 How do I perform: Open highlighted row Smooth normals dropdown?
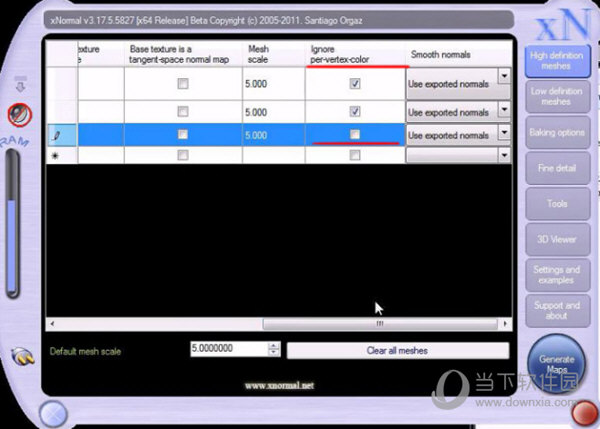point(504,133)
